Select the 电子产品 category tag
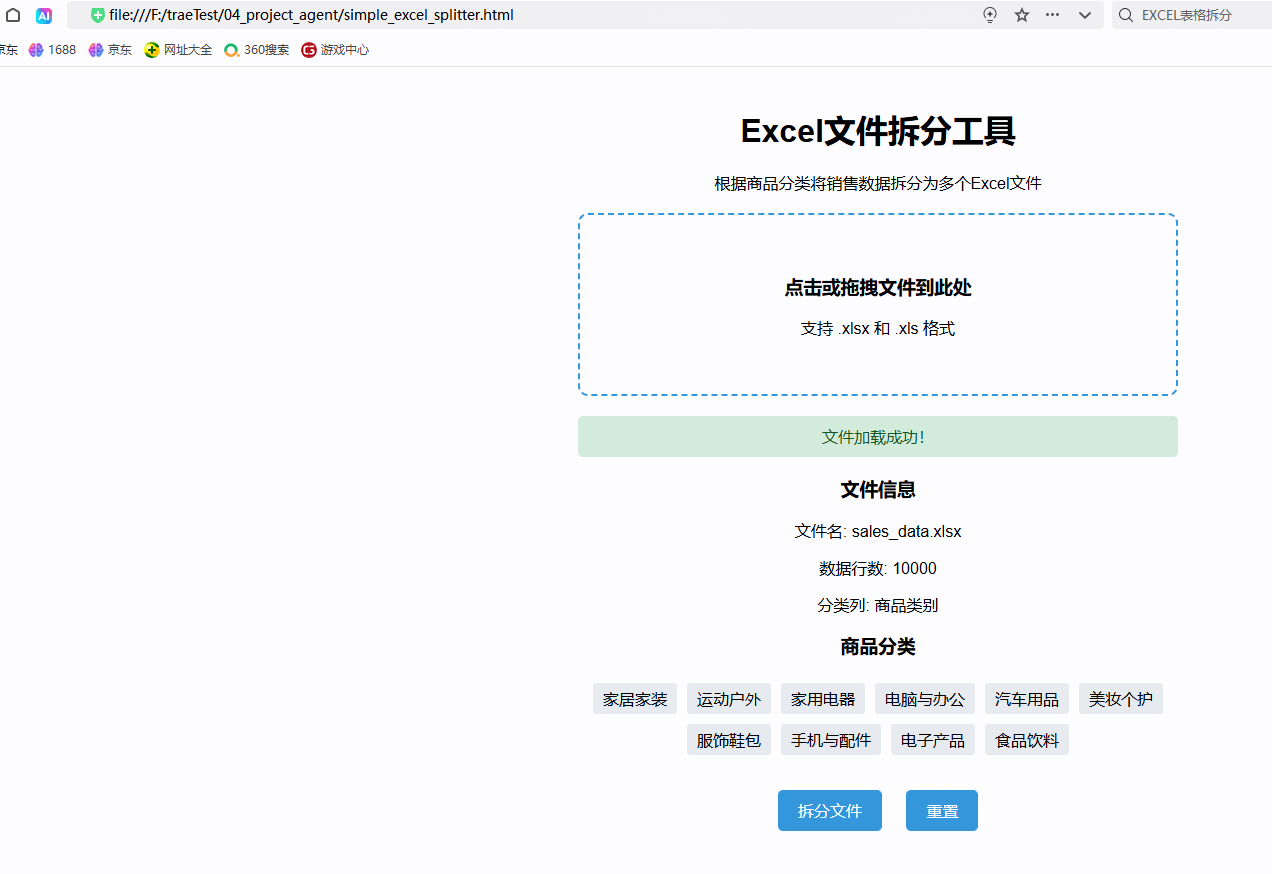The height and width of the screenshot is (874, 1272). point(933,740)
